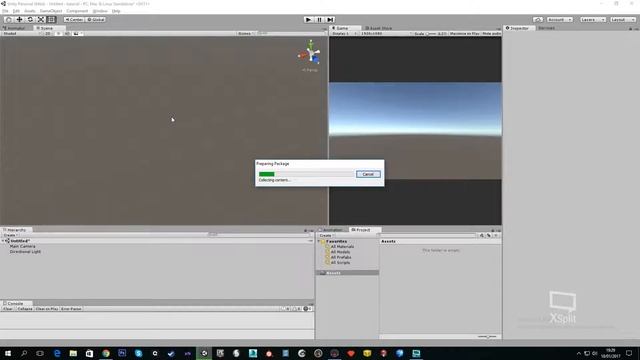Toggle Error Pause in Console
640x360 pixels.
71,309
